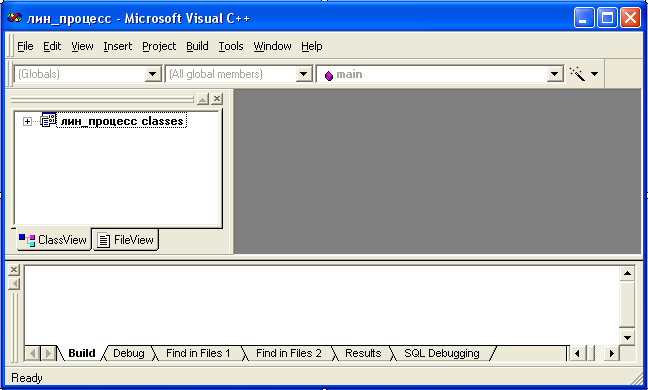Viewport: 648px width, 390px height.
Task: Click the classes project icon in tree
Action: (48, 120)
